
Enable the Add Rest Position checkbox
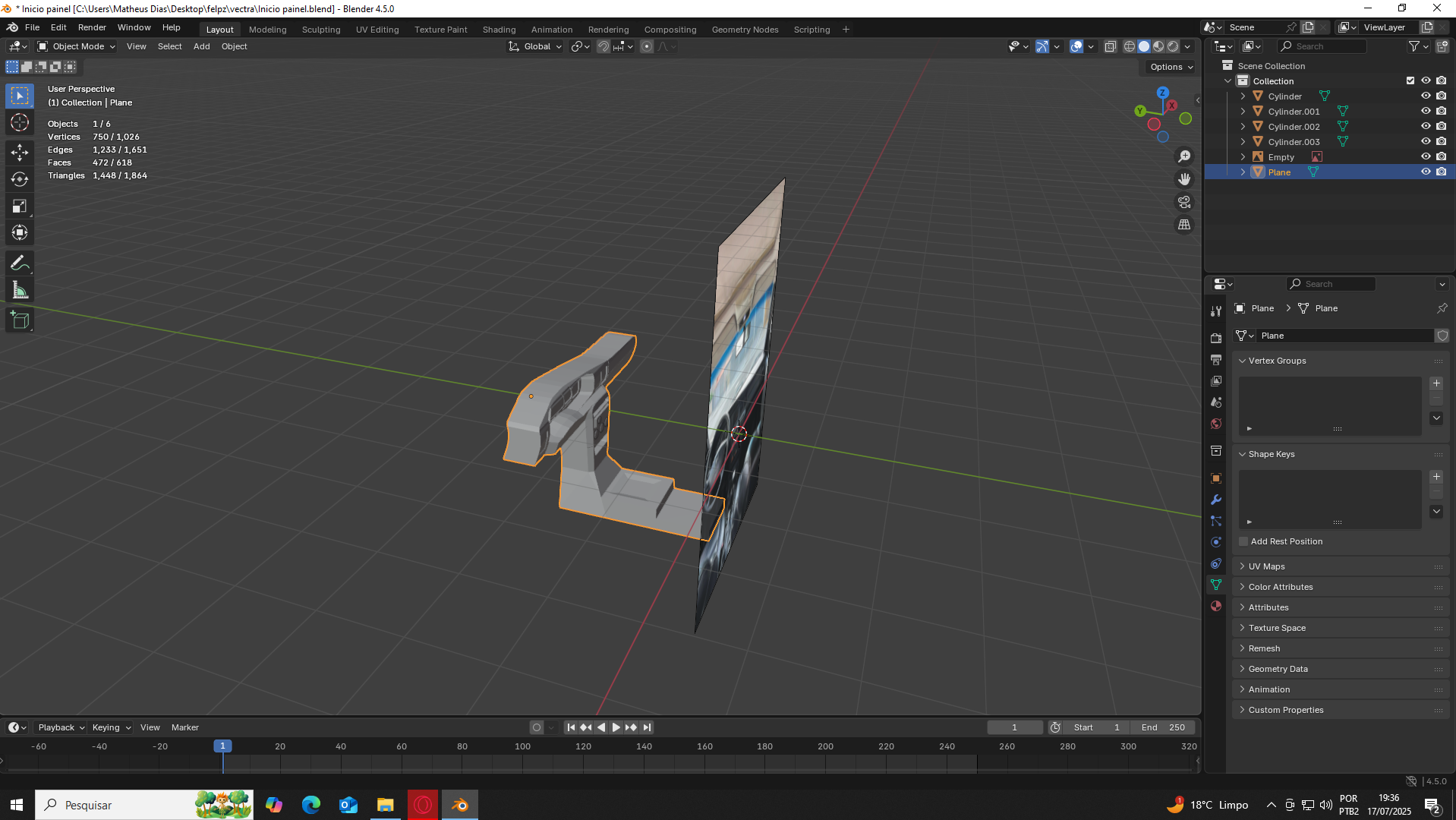pos(1243,541)
